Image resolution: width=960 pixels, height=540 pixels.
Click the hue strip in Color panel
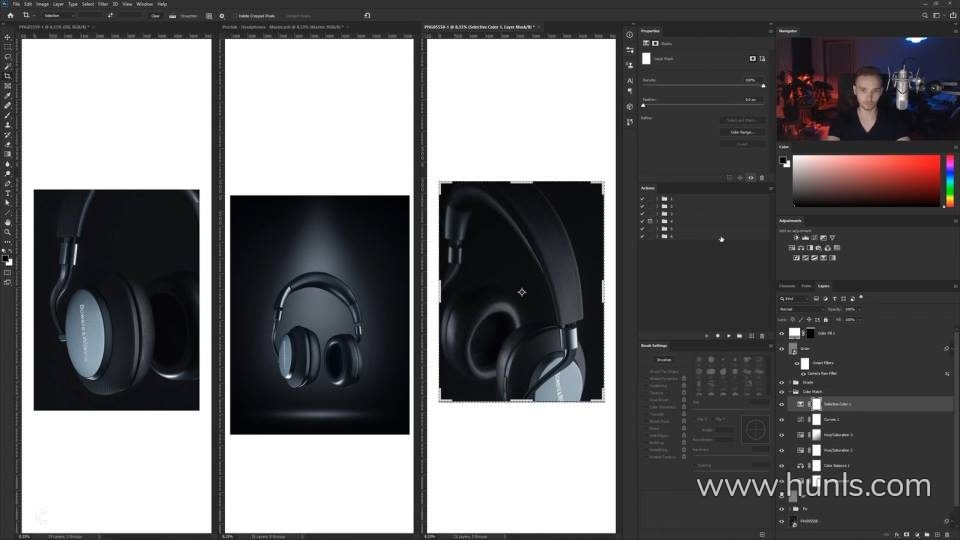coord(950,181)
